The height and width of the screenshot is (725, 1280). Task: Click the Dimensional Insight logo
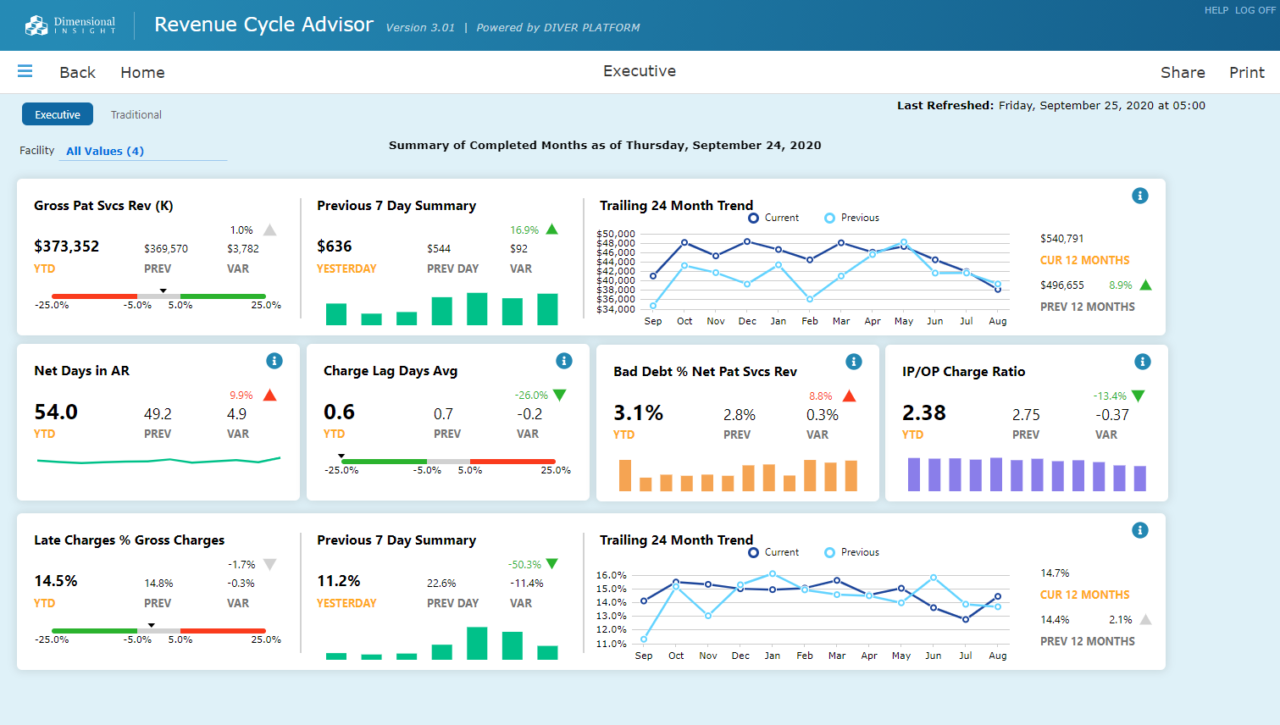(68, 24)
